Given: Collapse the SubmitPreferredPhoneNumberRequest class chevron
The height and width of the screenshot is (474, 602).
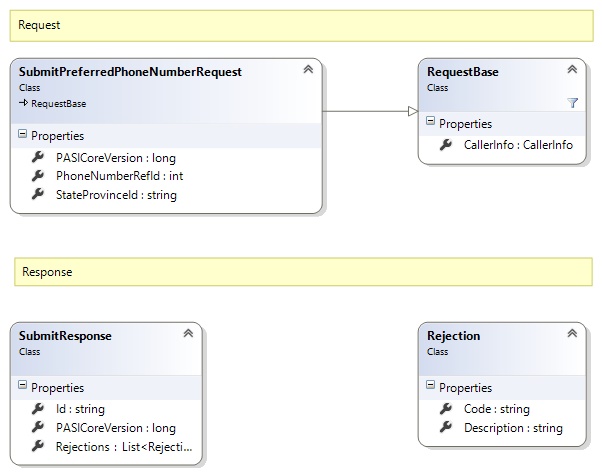Looking at the screenshot, I should [308, 70].
